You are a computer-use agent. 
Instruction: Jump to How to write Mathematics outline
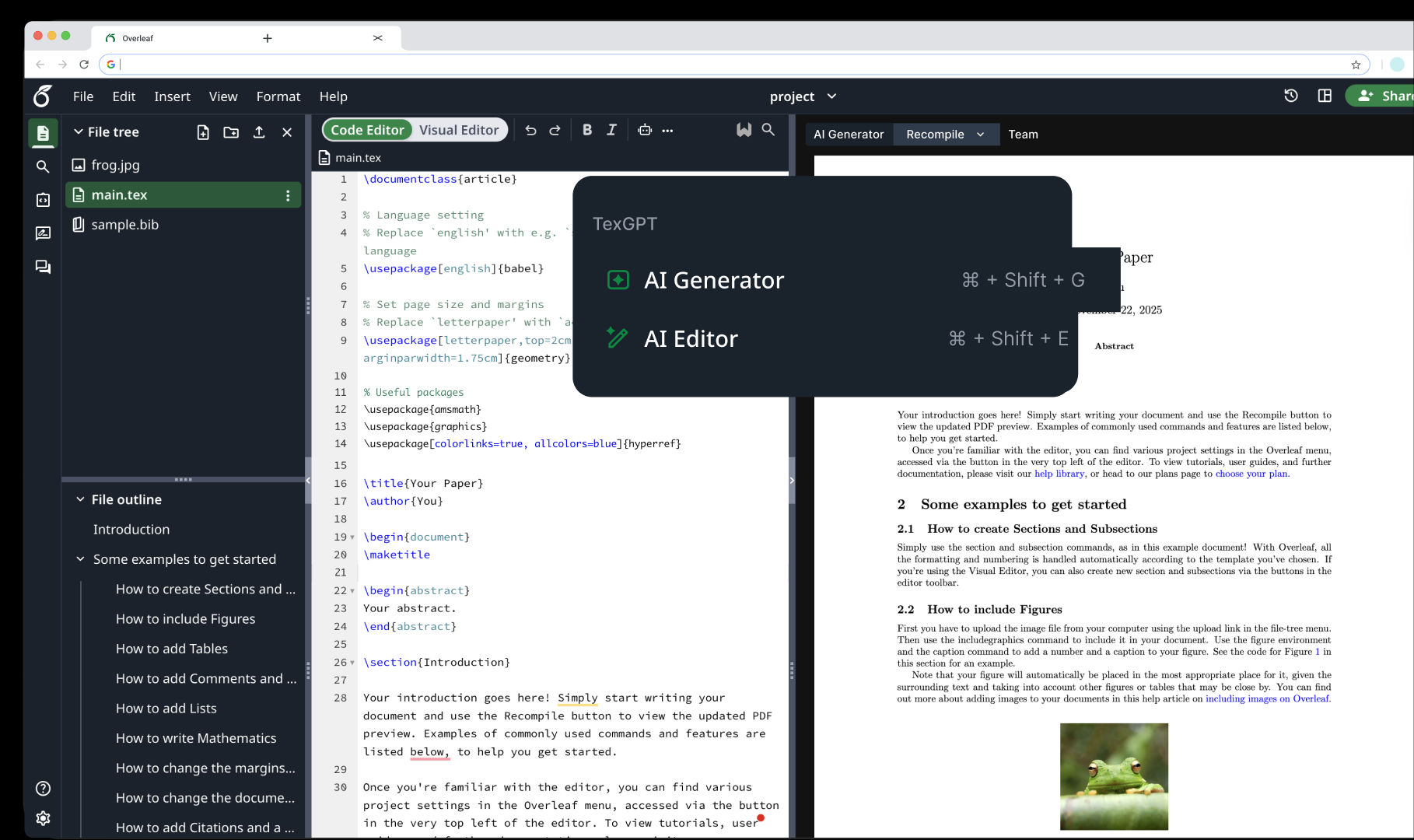pyautogui.click(x=196, y=738)
